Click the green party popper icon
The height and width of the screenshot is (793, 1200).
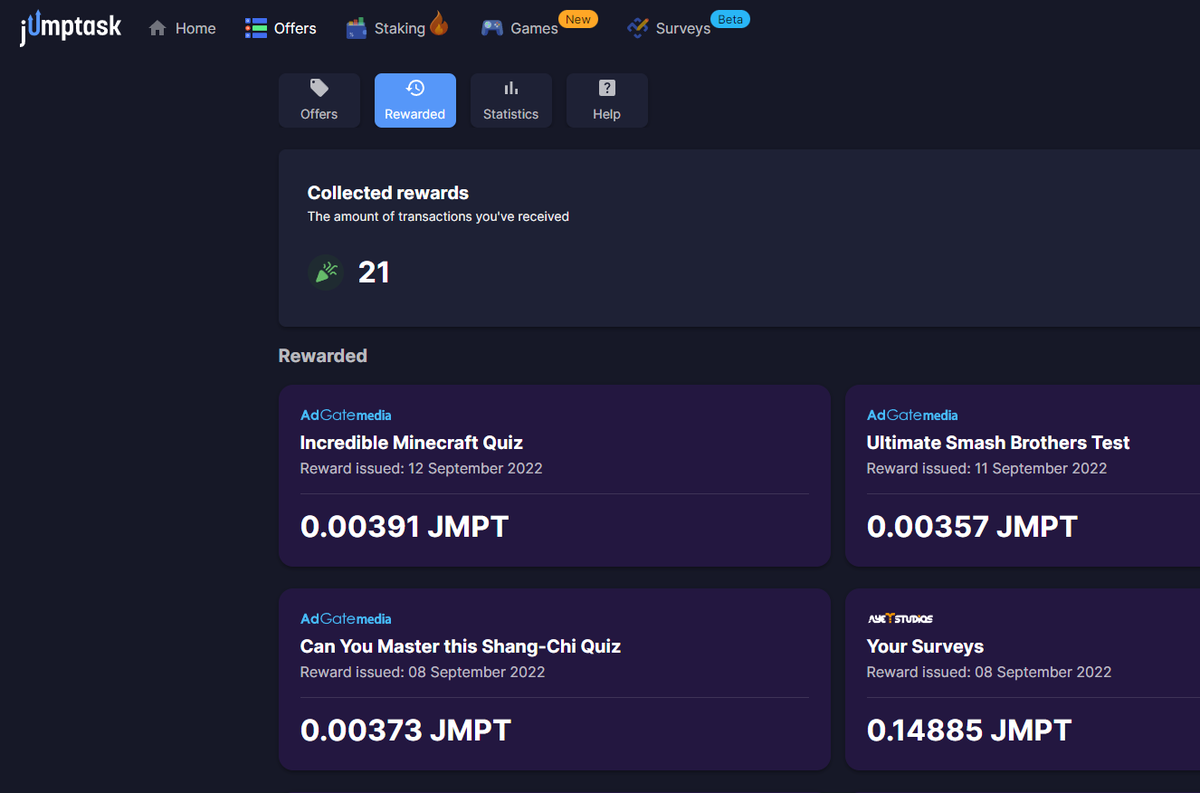pyautogui.click(x=326, y=272)
